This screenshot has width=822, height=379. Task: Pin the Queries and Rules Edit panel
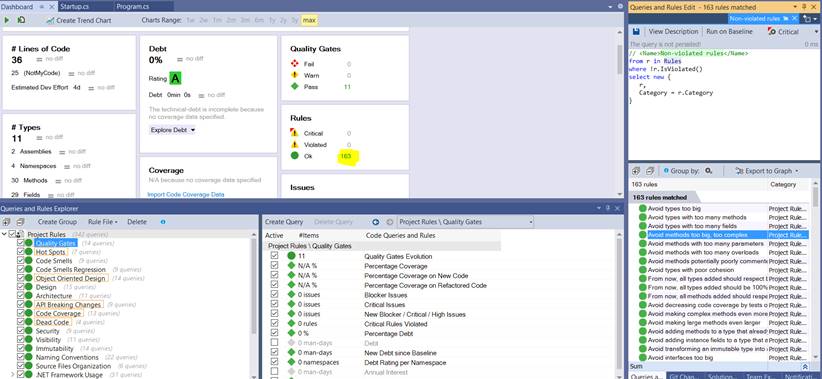[805, 7]
